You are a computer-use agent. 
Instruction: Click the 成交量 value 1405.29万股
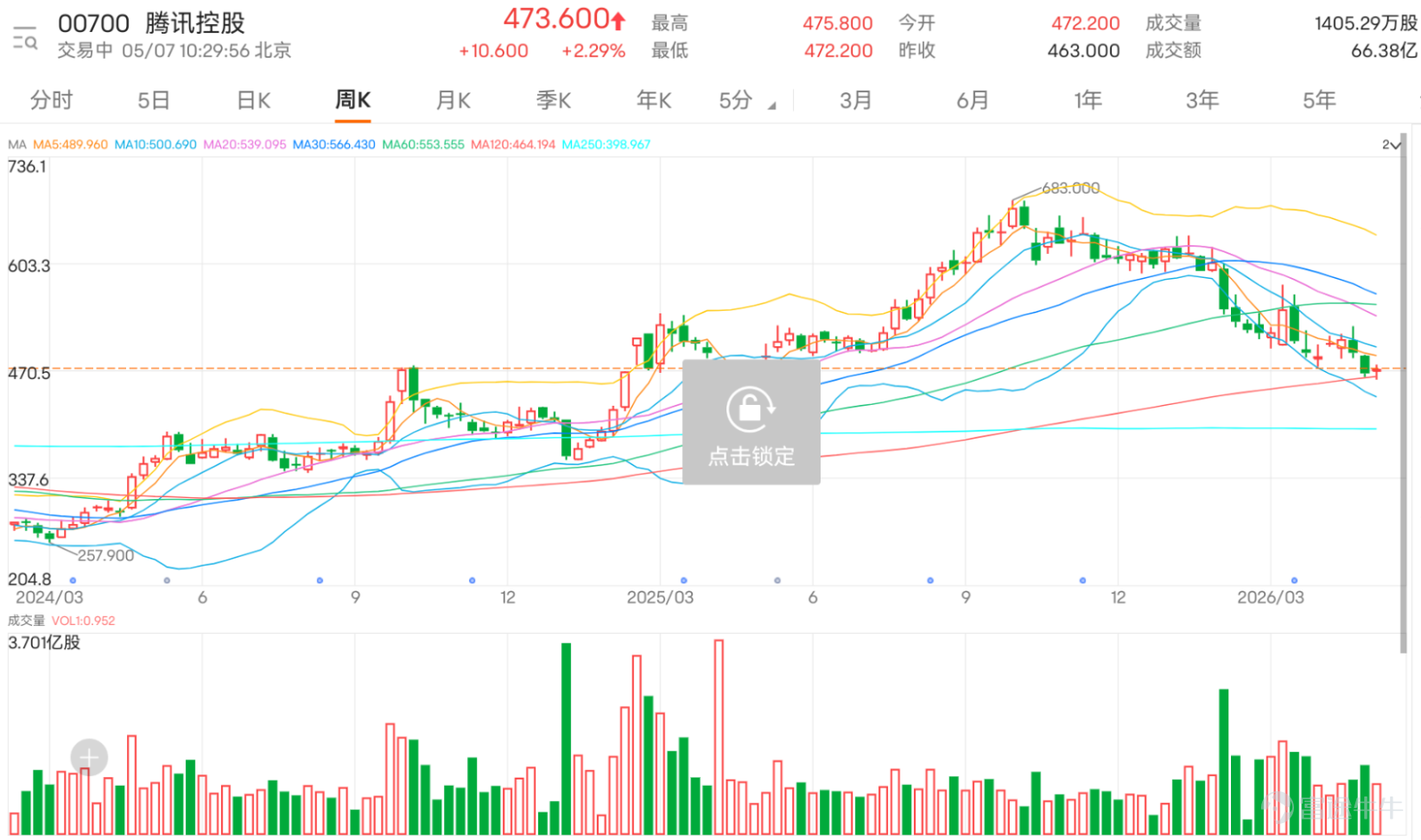(x=1365, y=23)
